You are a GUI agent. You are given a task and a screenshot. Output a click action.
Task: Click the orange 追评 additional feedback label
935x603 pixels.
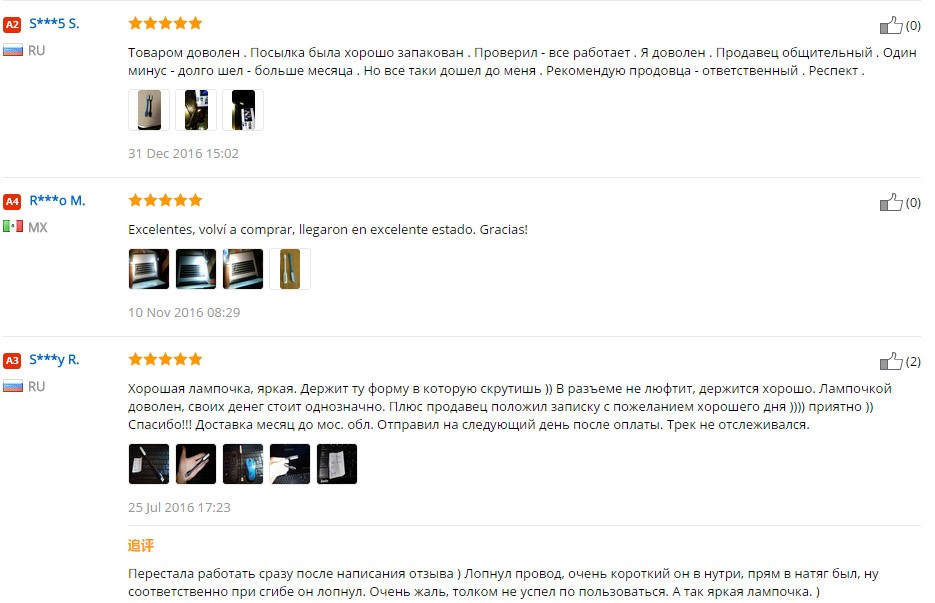[141, 545]
